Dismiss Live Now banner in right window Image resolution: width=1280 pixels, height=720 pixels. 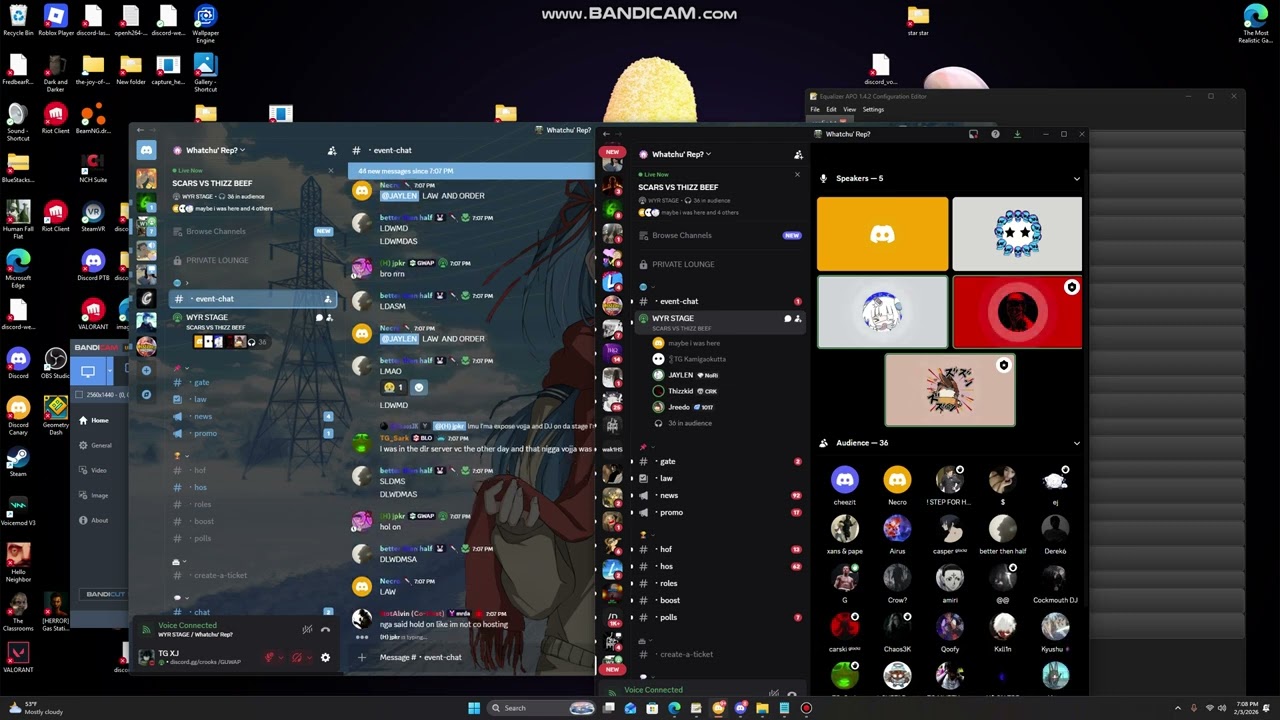(797, 174)
